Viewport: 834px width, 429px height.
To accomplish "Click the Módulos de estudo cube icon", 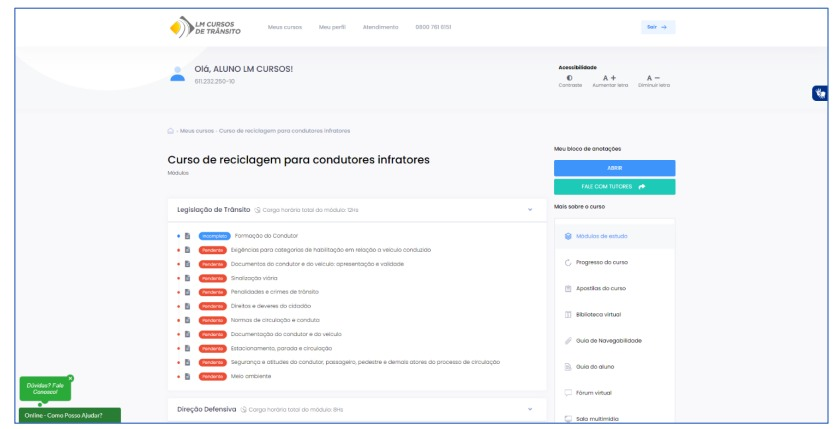I will [568, 236].
